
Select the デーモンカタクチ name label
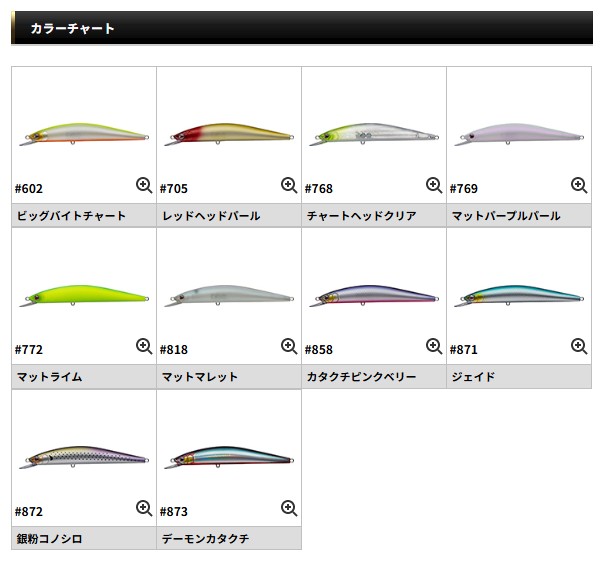pos(205,539)
